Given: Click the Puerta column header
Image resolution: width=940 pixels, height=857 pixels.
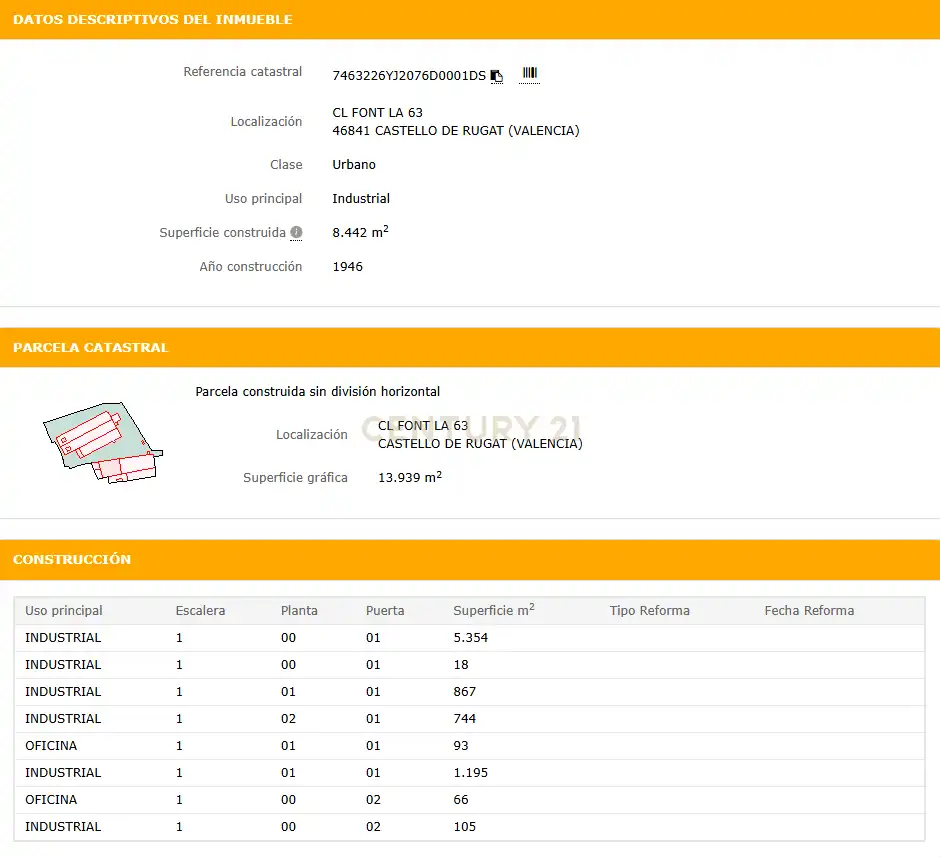Looking at the screenshot, I should point(385,611).
